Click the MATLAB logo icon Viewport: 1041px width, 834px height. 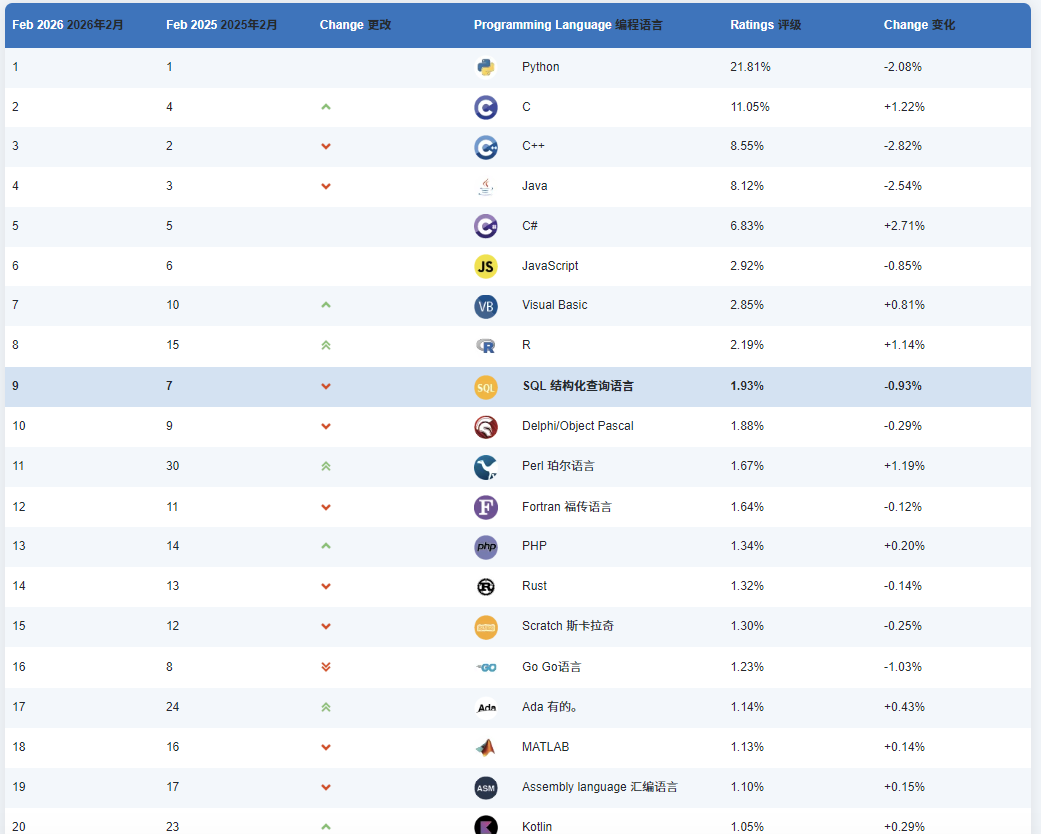[486, 748]
